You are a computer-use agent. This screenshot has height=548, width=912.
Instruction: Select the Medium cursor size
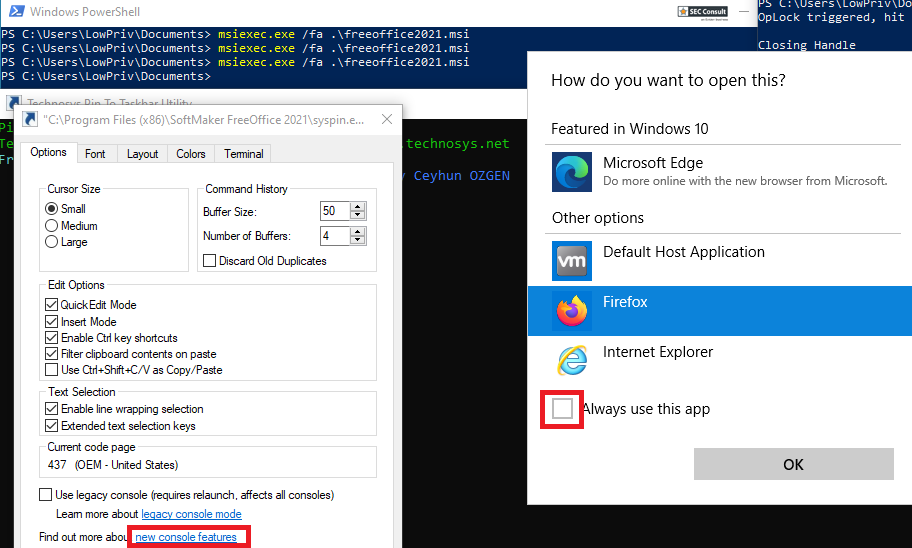click(x=52, y=226)
